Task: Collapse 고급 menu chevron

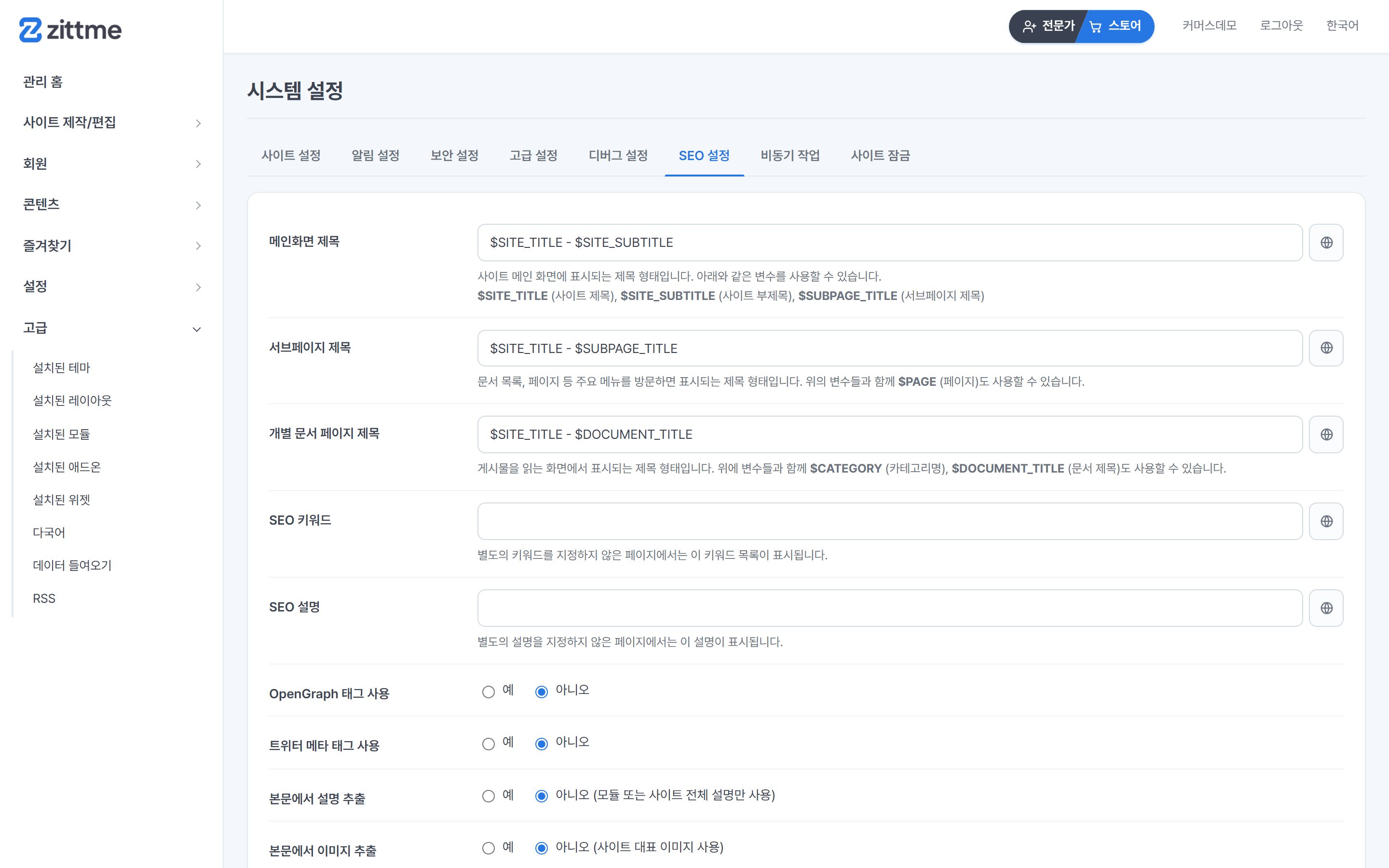Action: pos(197,329)
